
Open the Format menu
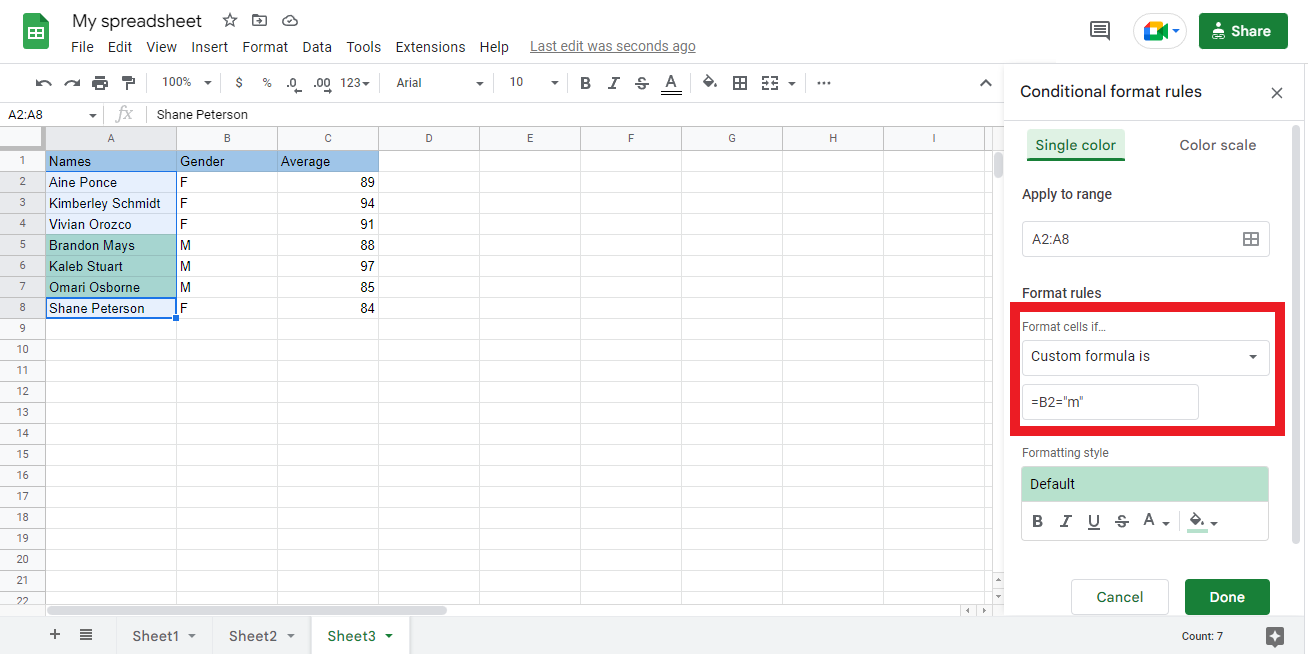click(x=265, y=46)
